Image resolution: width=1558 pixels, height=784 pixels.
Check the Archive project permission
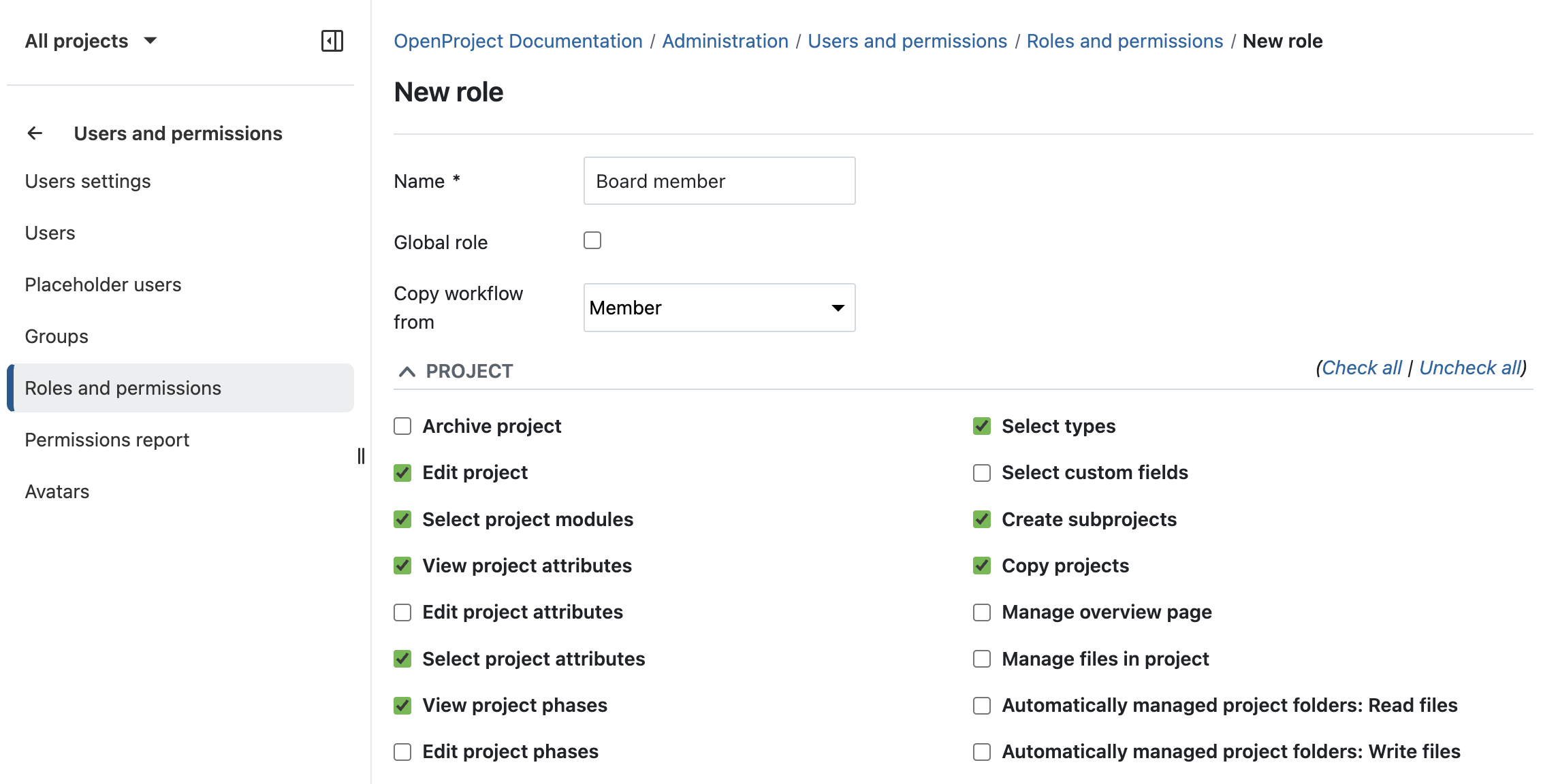coord(402,425)
